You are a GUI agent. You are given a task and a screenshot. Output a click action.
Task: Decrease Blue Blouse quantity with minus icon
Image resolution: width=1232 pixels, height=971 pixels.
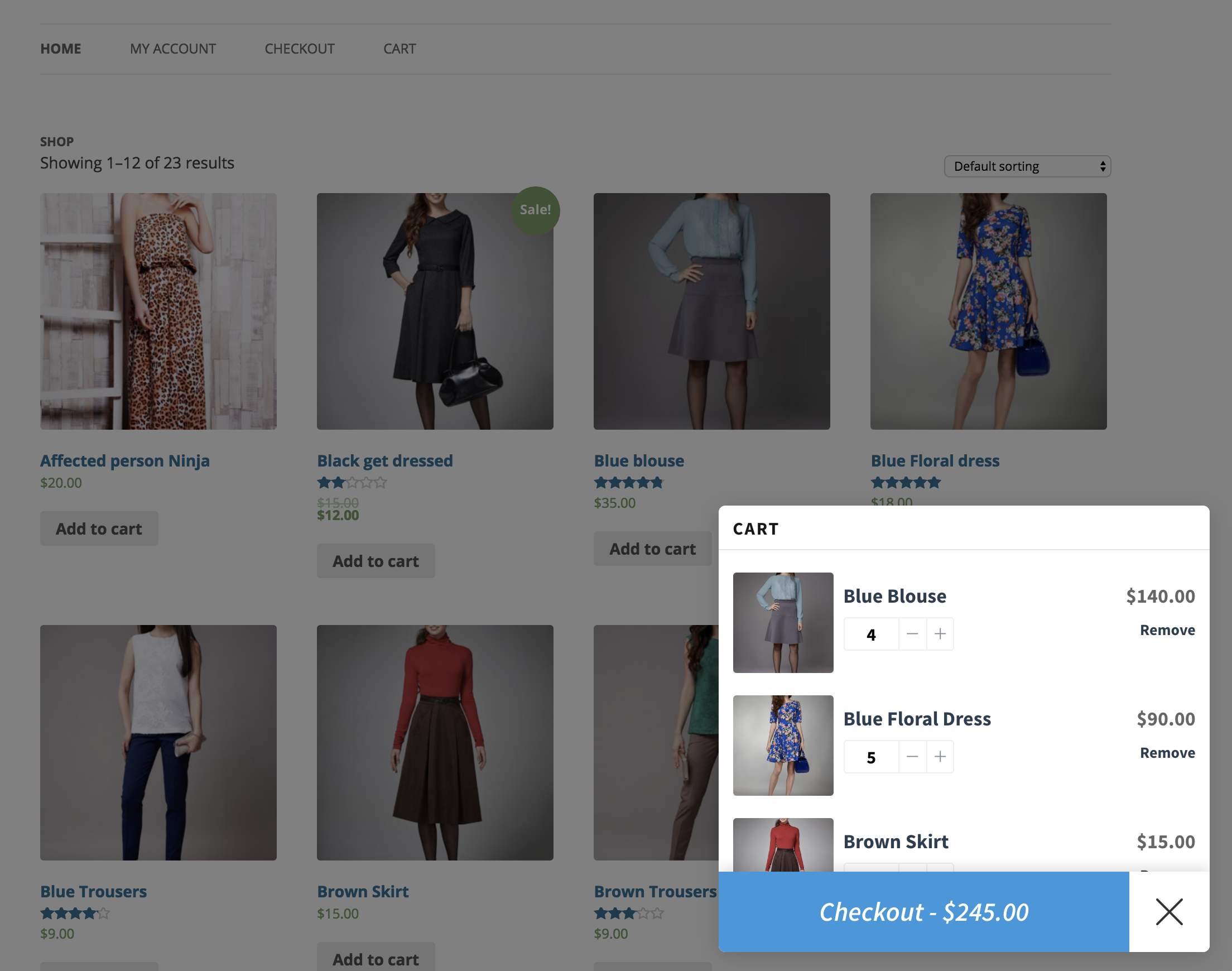pos(912,634)
